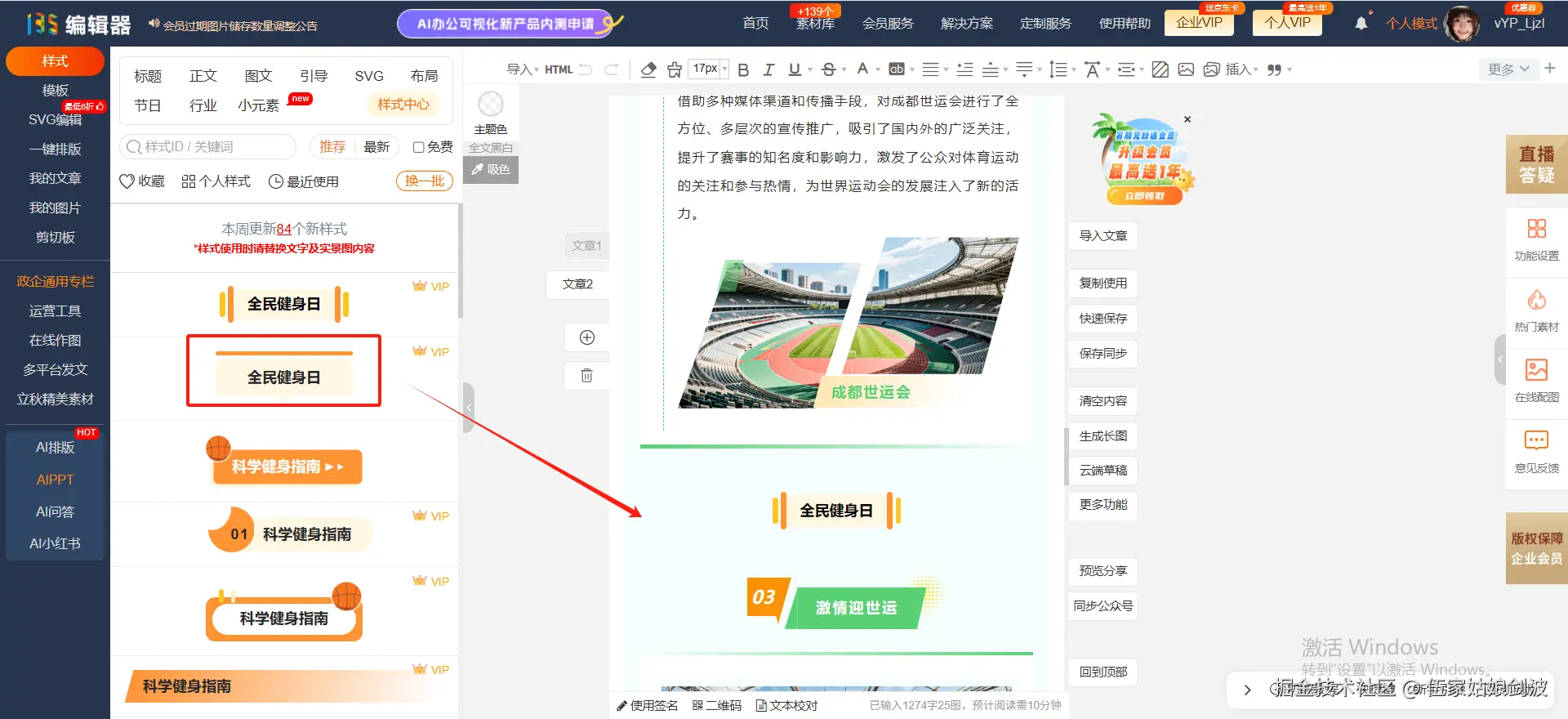Click the 样式中心 button
Image resolution: width=1568 pixels, height=719 pixels.
coord(403,105)
